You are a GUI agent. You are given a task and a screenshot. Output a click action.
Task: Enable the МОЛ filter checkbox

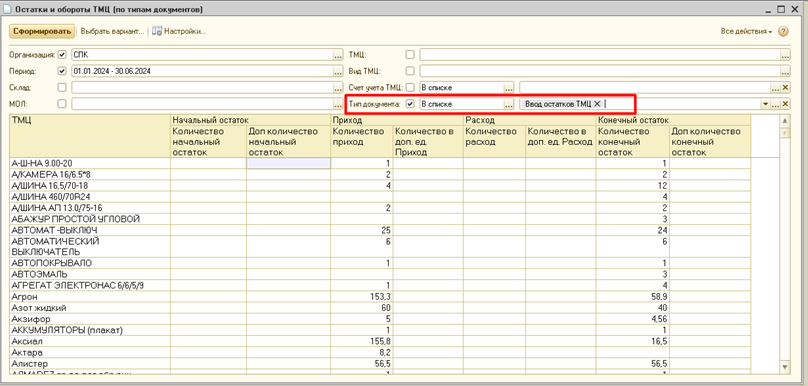(x=62, y=104)
